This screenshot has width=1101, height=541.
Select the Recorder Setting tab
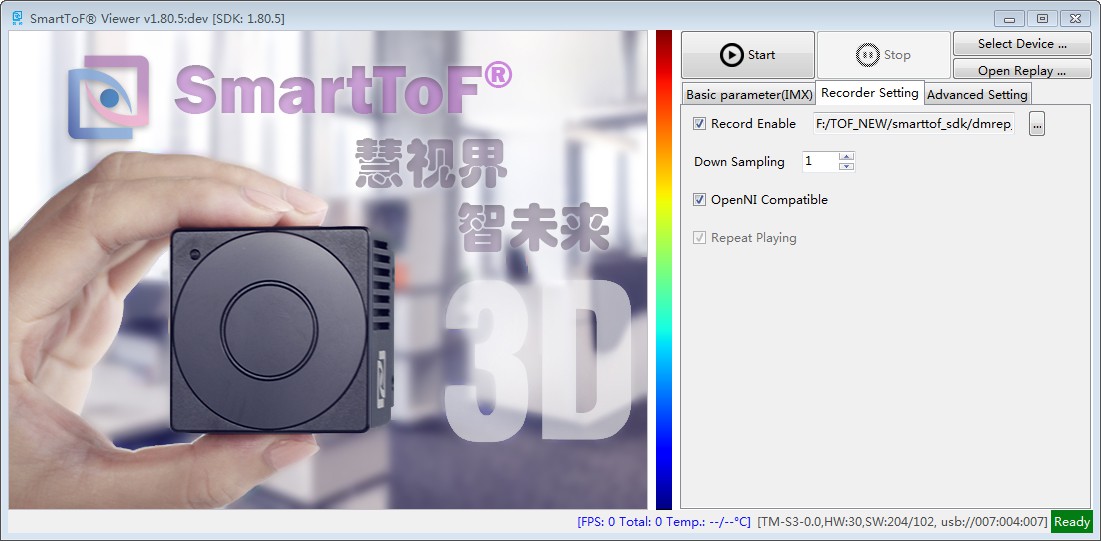(x=869, y=93)
